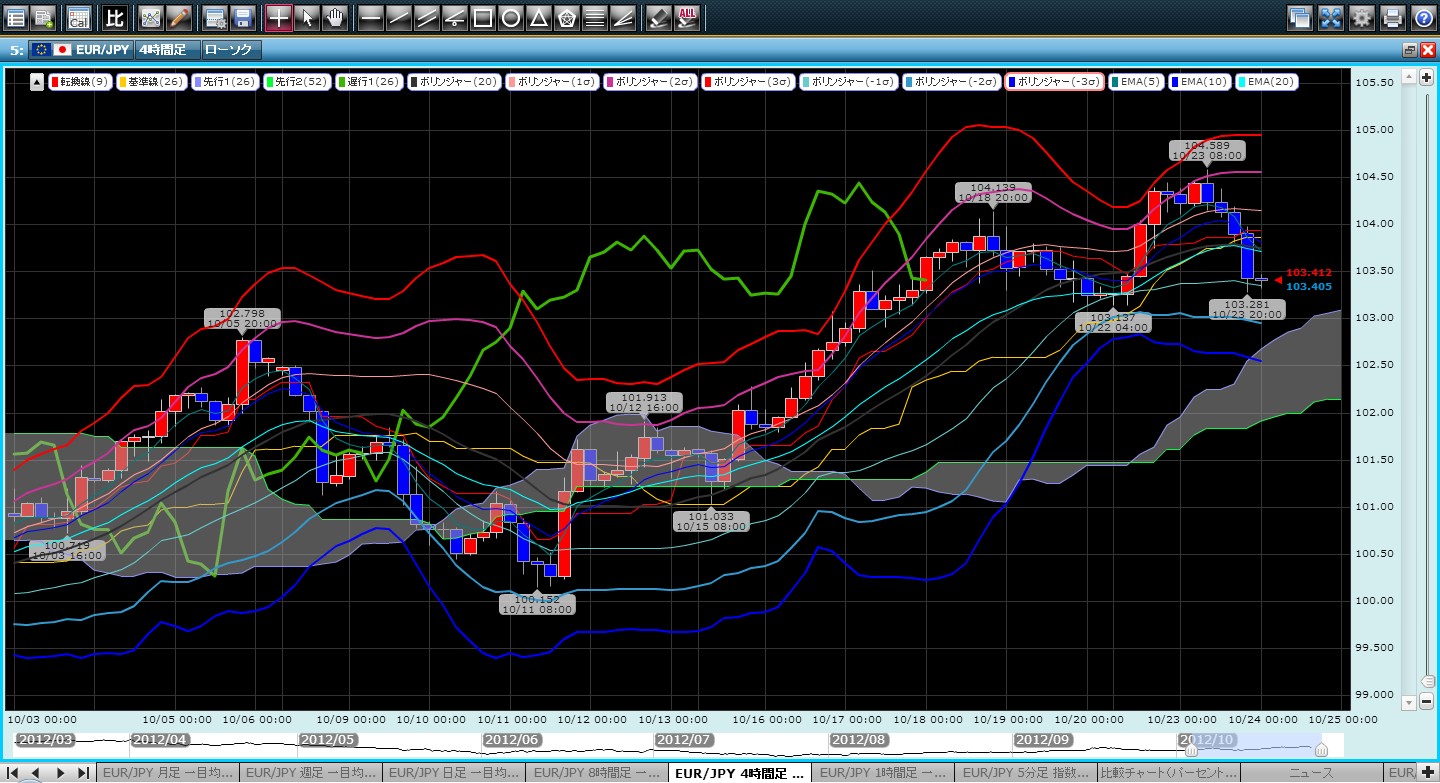Image resolution: width=1440 pixels, height=783 pixels.
Task: Click the erase ALL drawings icon
Action: point(687,17)
